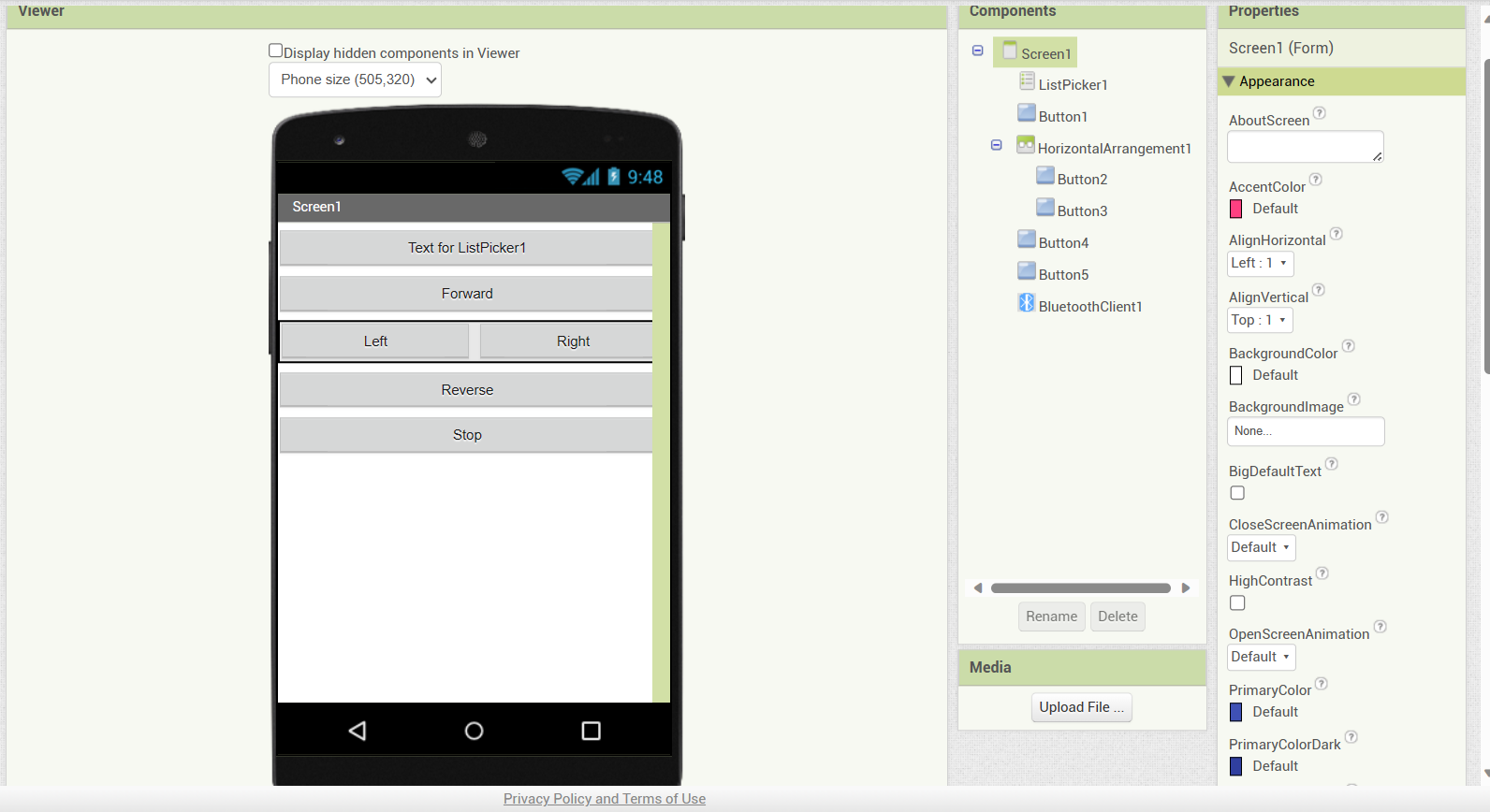Click the Left button in viewer
The image size is (1490, 812).
(374, 341)
